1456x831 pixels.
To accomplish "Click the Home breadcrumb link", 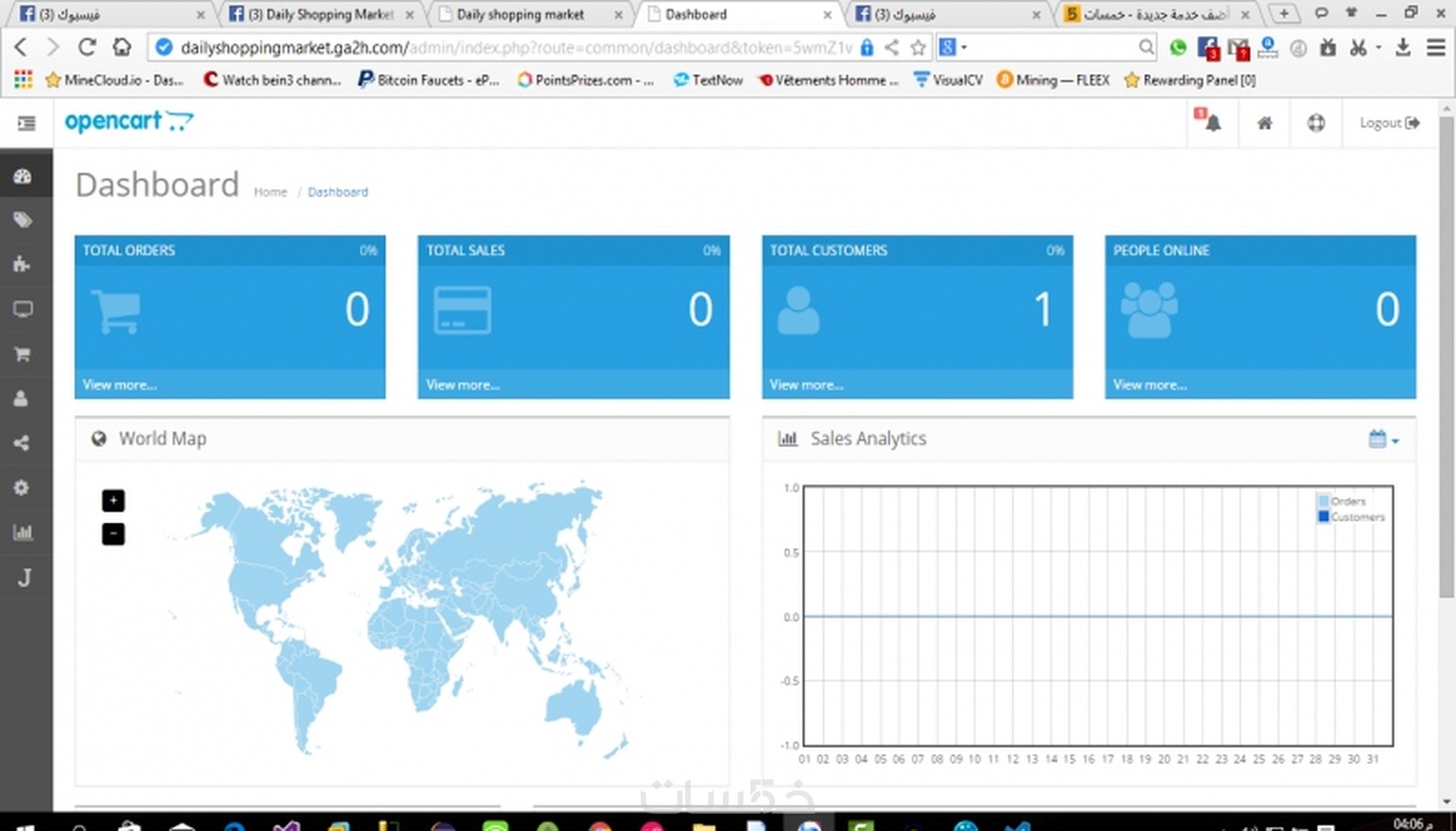I will point(271,192).
